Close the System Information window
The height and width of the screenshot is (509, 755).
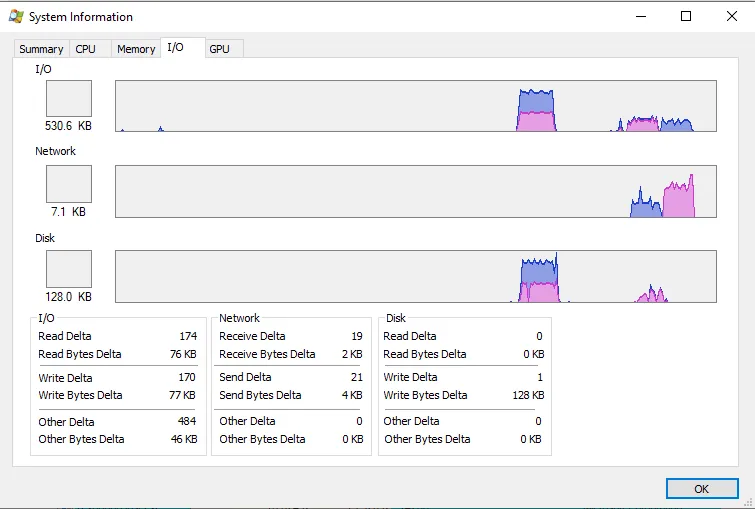pyautogui.click(x=732, y=16)
